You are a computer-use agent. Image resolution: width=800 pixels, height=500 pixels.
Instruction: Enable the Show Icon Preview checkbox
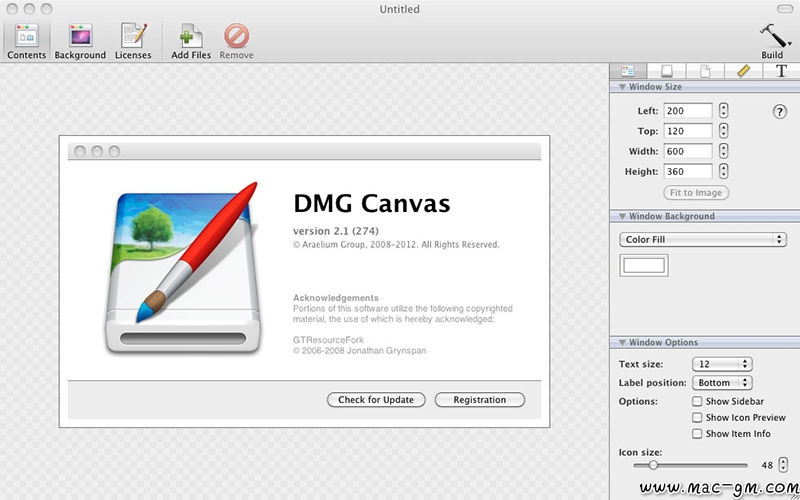[697, 418]
